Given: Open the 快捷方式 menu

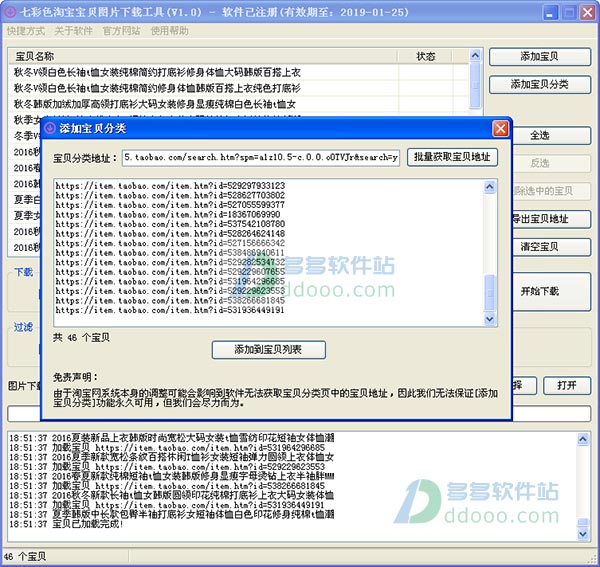Looking at the screenshot, I should (26, 31).
